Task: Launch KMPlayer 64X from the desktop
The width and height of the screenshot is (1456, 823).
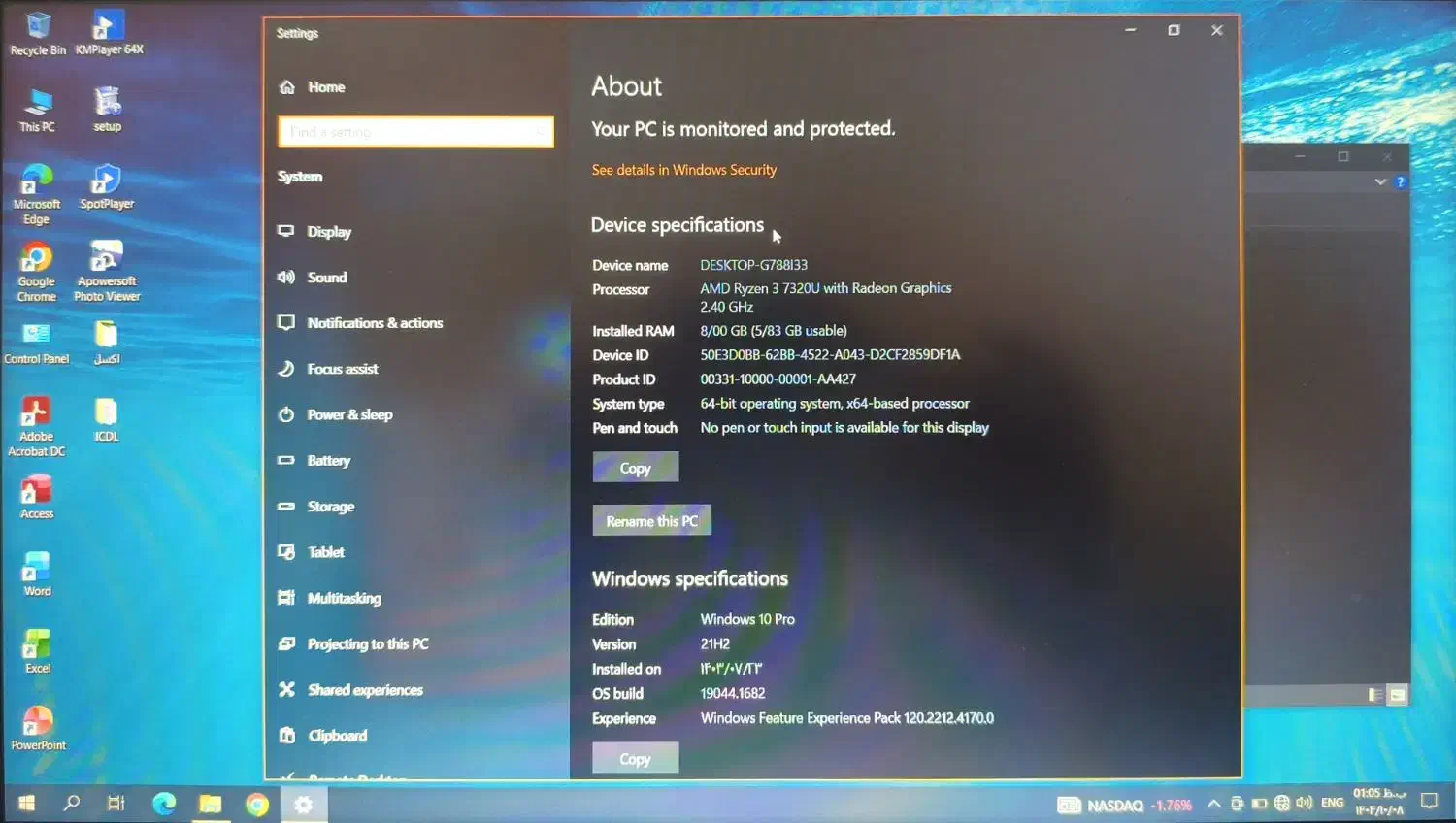Action: pyautogui.click(x=109, y=33)
